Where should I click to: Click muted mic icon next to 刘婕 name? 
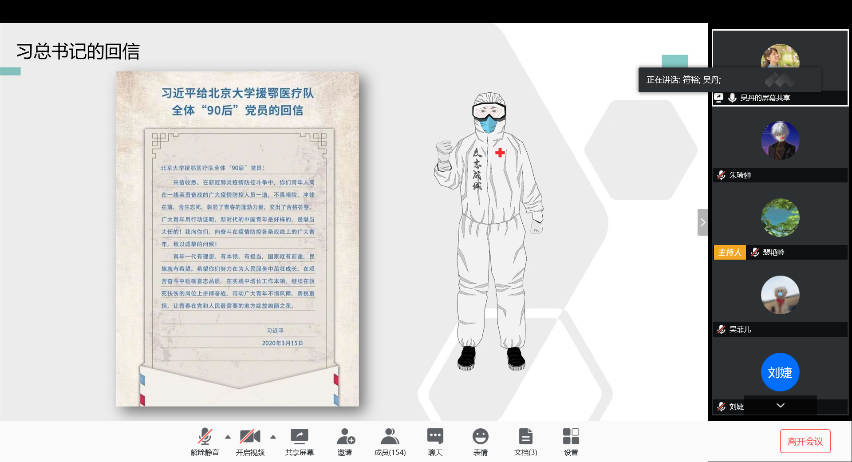[x=721, y=407]
